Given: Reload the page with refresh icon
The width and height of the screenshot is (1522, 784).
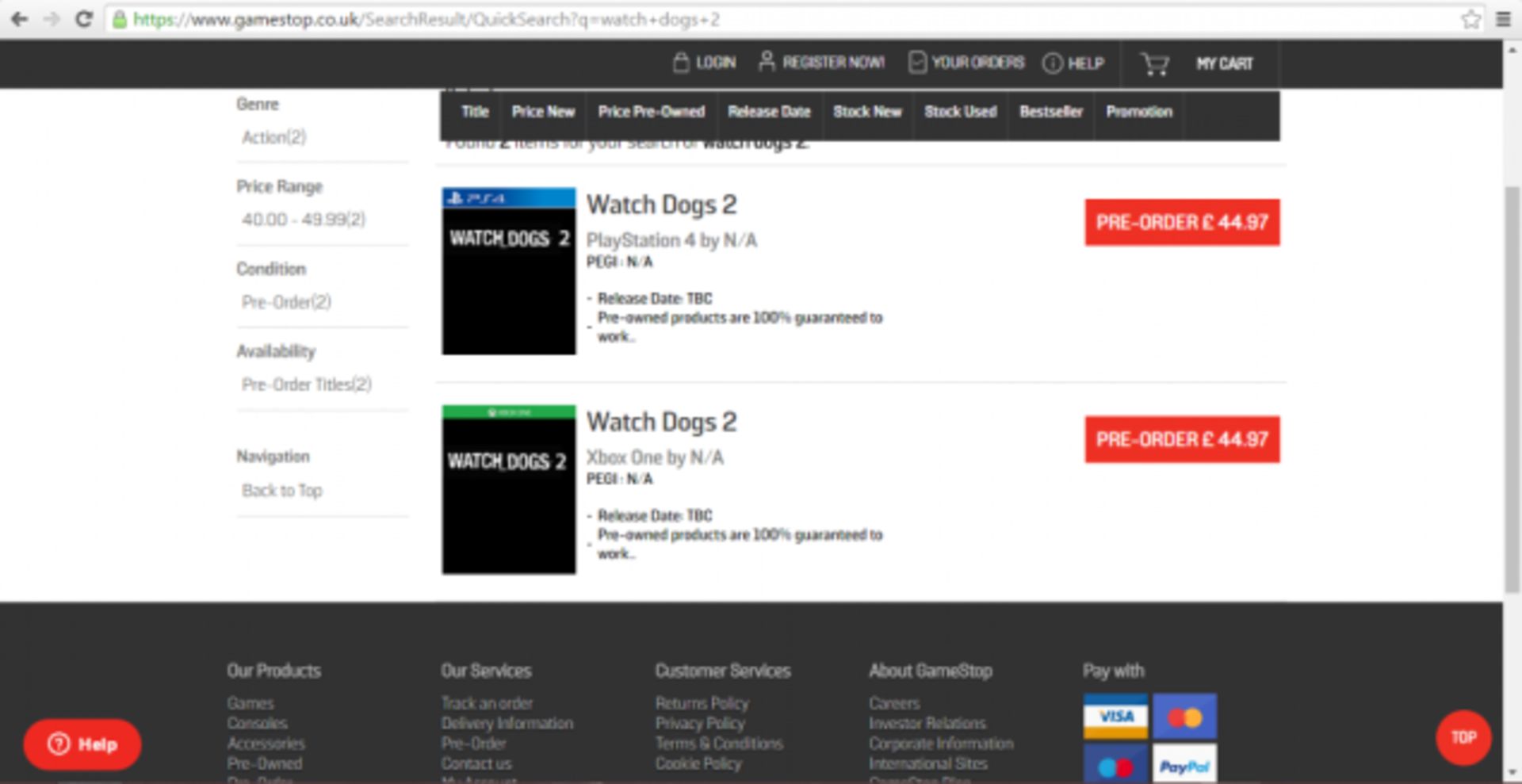Looking at the screenshot, I should click(83, 19).
